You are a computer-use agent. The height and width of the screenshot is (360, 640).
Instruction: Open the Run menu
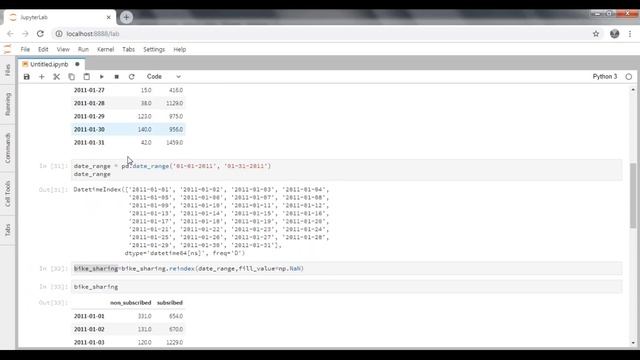[83, 49]
